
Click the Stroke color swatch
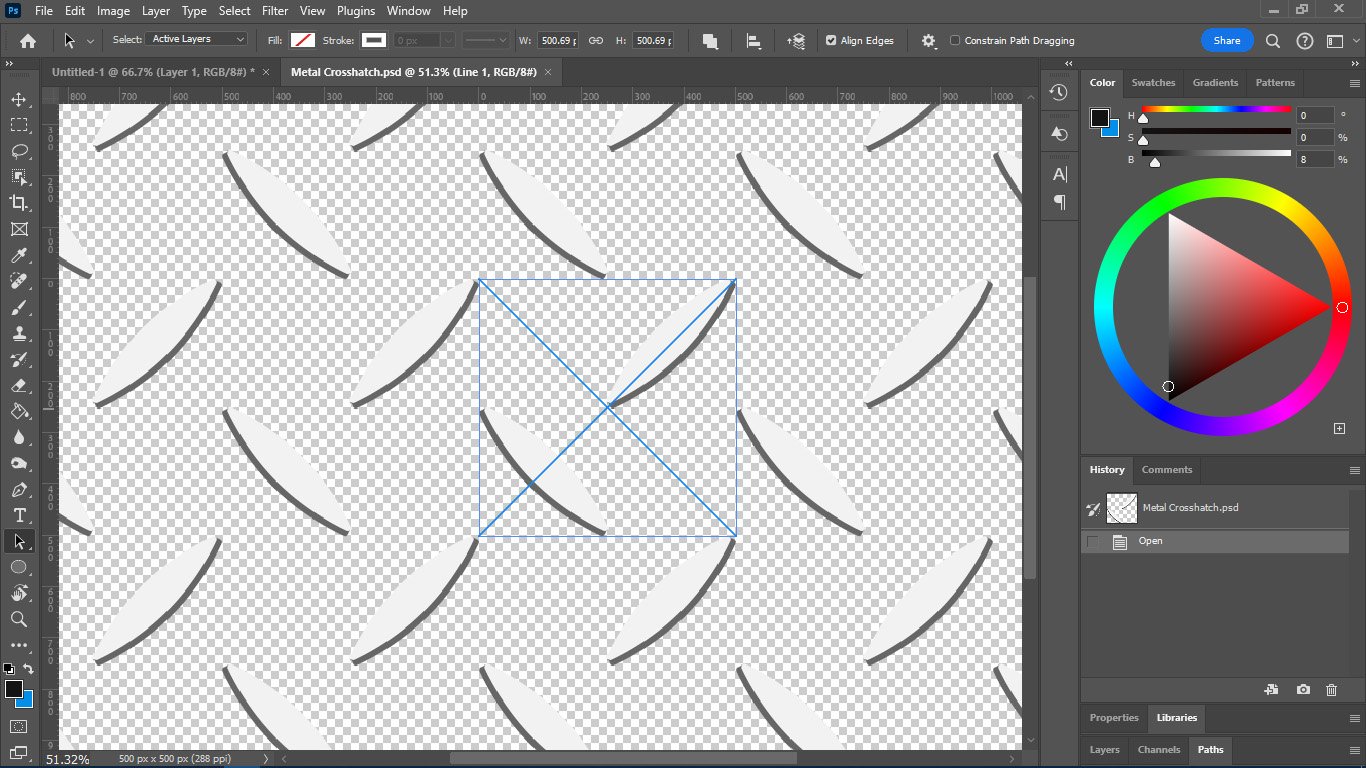click(374, 41)
